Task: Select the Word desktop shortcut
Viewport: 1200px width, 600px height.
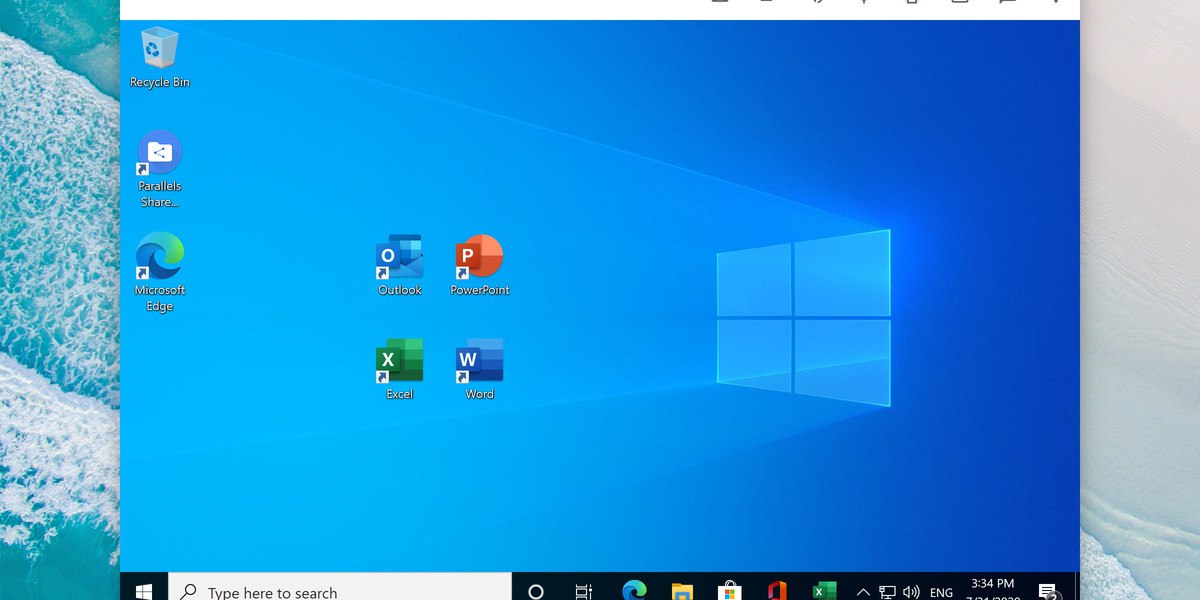Action: [x=480, y=362]
